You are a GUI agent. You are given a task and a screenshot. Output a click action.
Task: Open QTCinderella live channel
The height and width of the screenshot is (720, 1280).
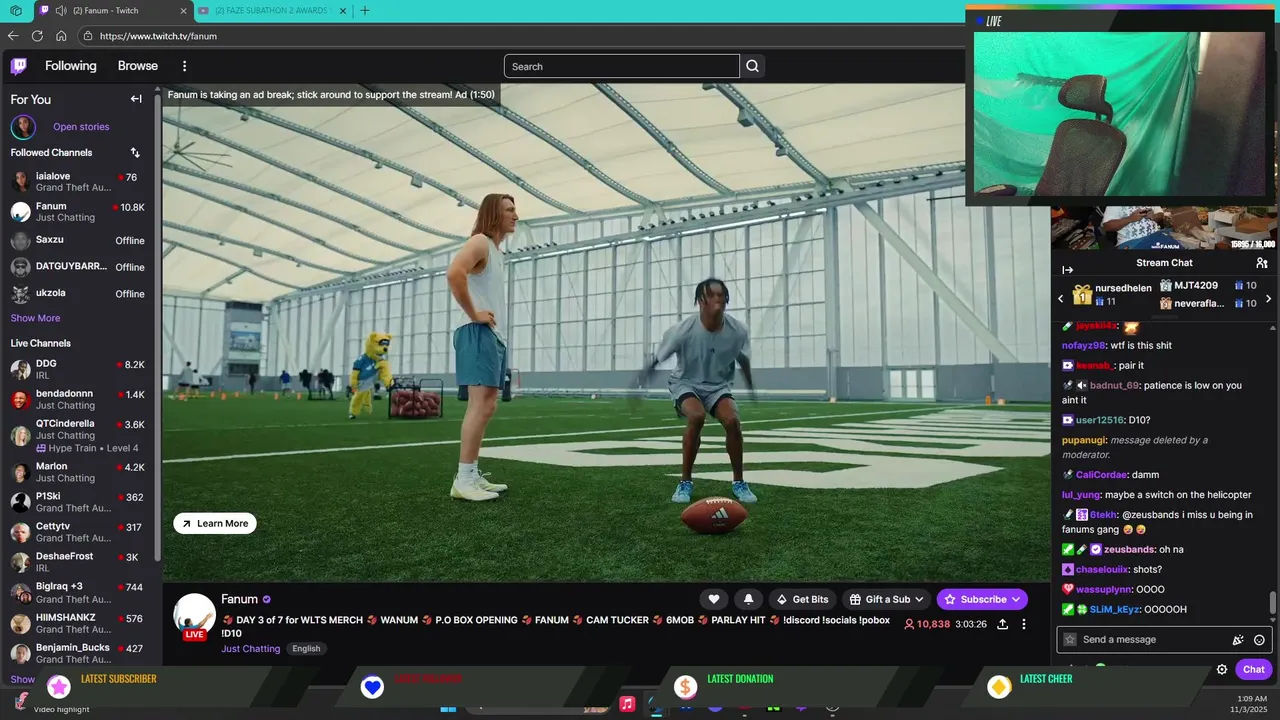pos(78,435)
